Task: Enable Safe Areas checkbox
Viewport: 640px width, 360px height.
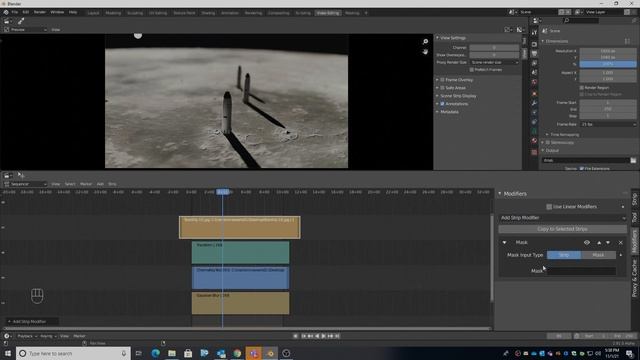Action: 442,88
